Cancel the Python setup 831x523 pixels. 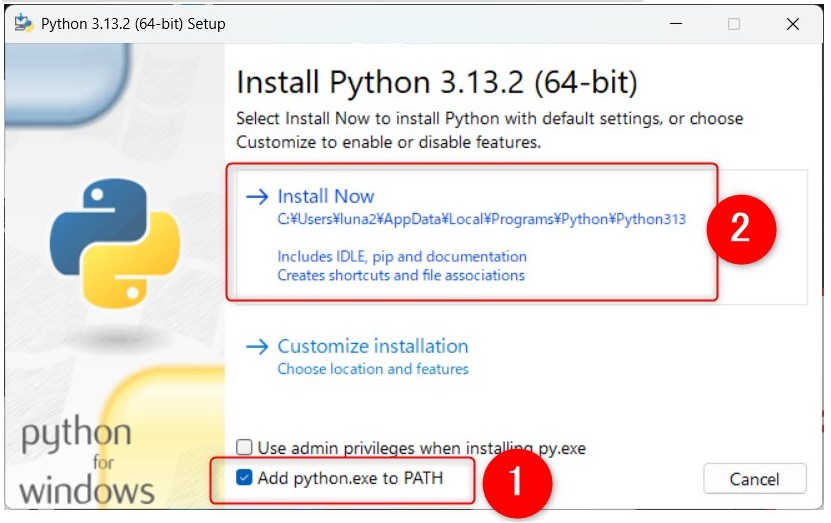pos(755,479)
